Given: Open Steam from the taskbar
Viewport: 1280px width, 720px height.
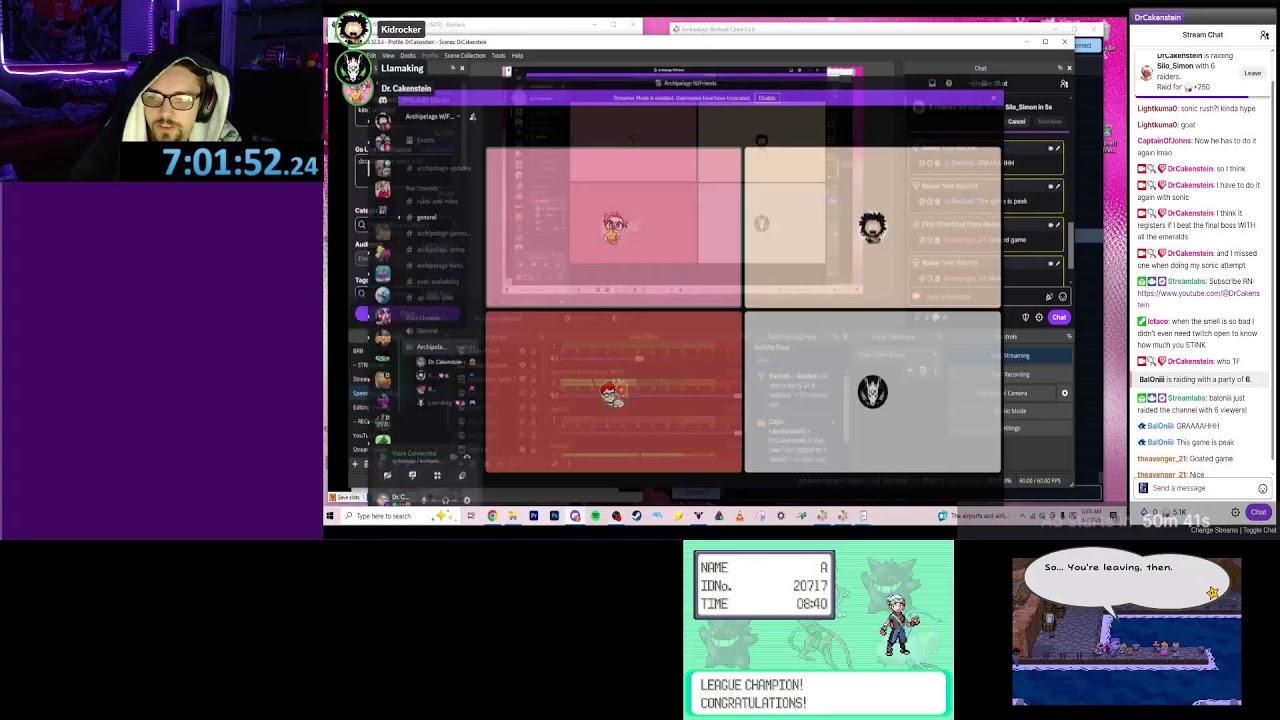Looking at the screenshot, I should [x=636, y=516].
